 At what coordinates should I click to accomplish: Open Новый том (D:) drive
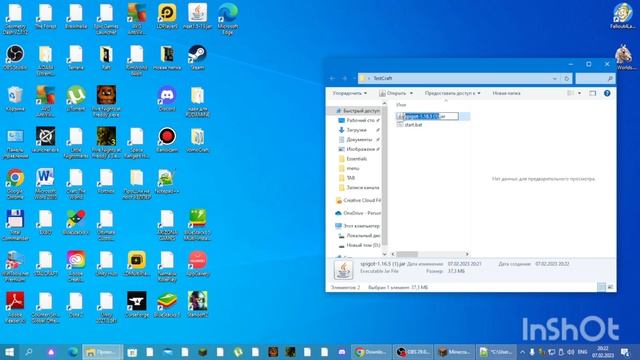pyautogui.click(x=360, y=245)
